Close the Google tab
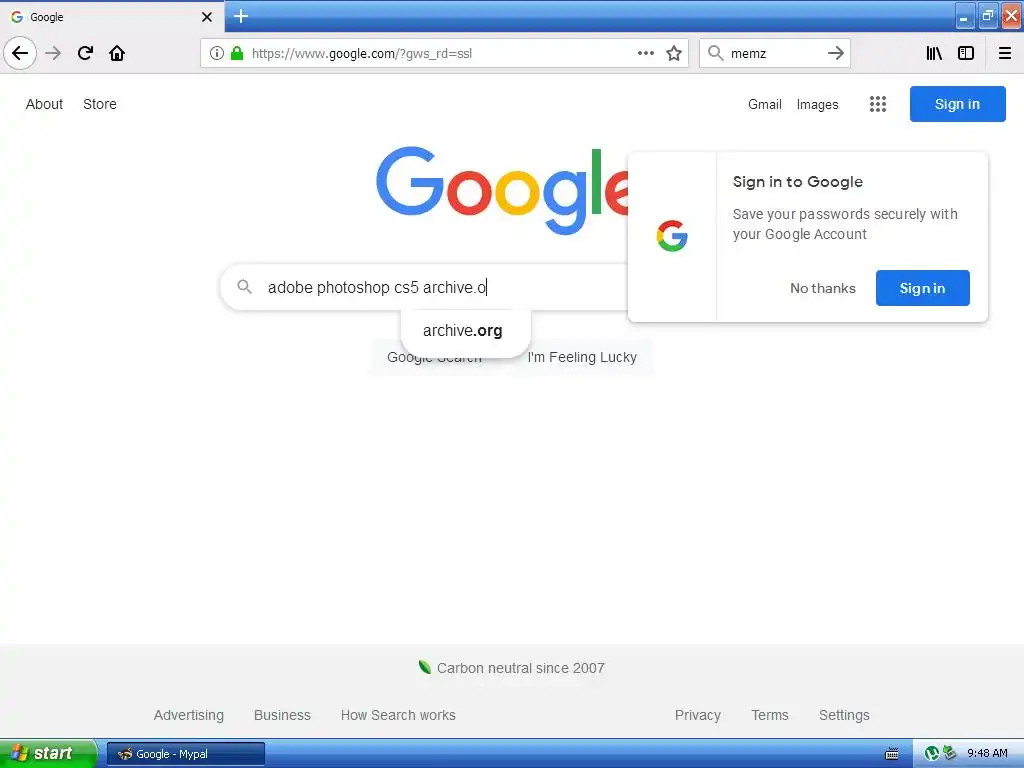 [x=207, y=17]
